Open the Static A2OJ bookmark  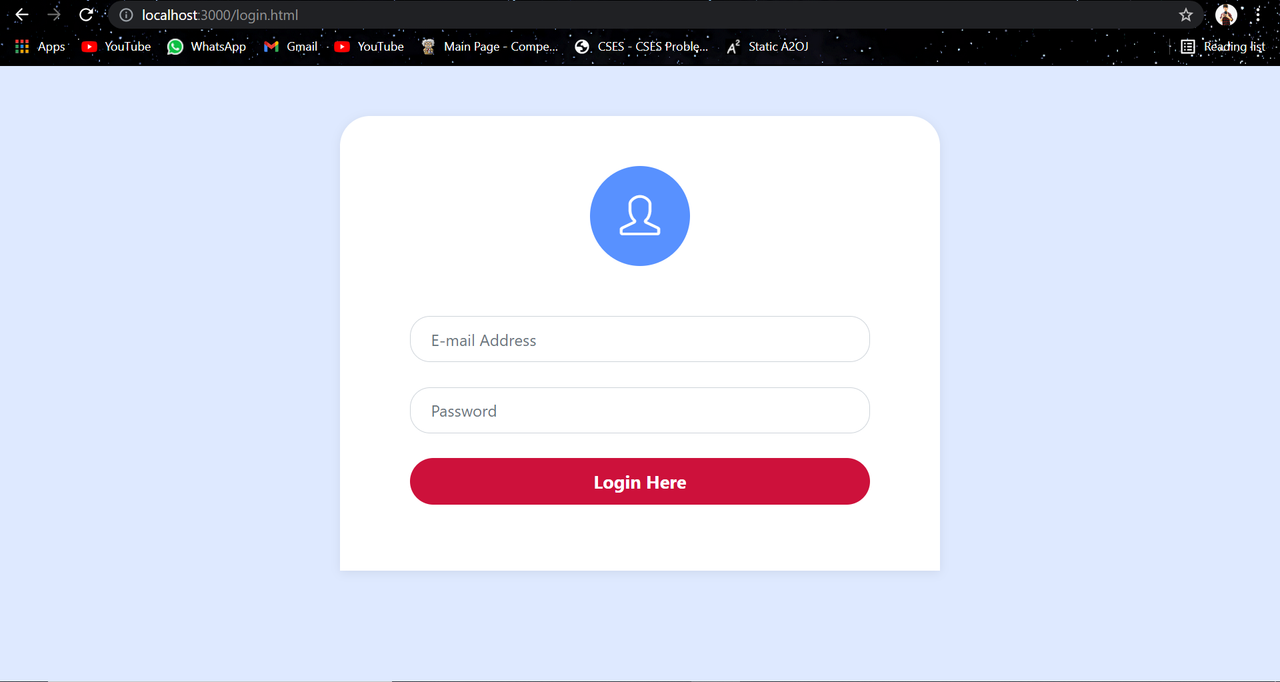click(767, 46)
